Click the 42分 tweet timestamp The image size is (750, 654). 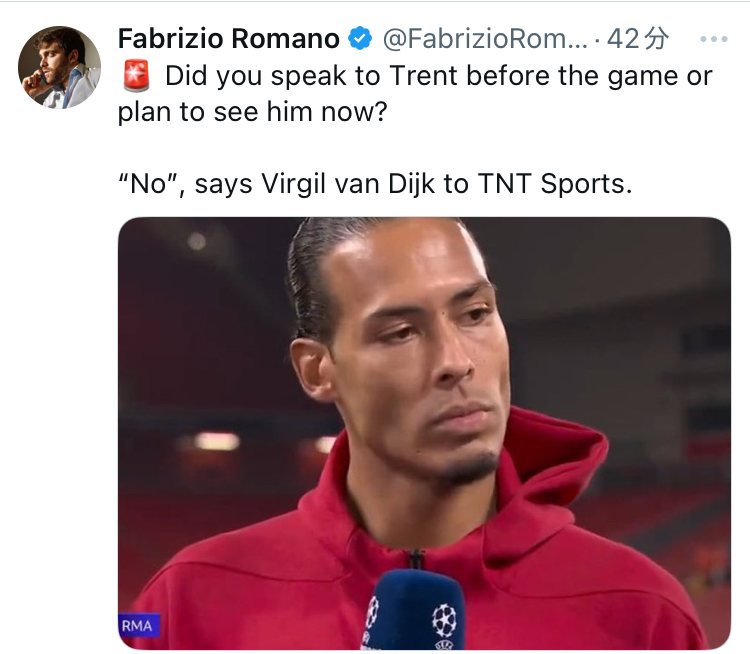tap(638, 39)
